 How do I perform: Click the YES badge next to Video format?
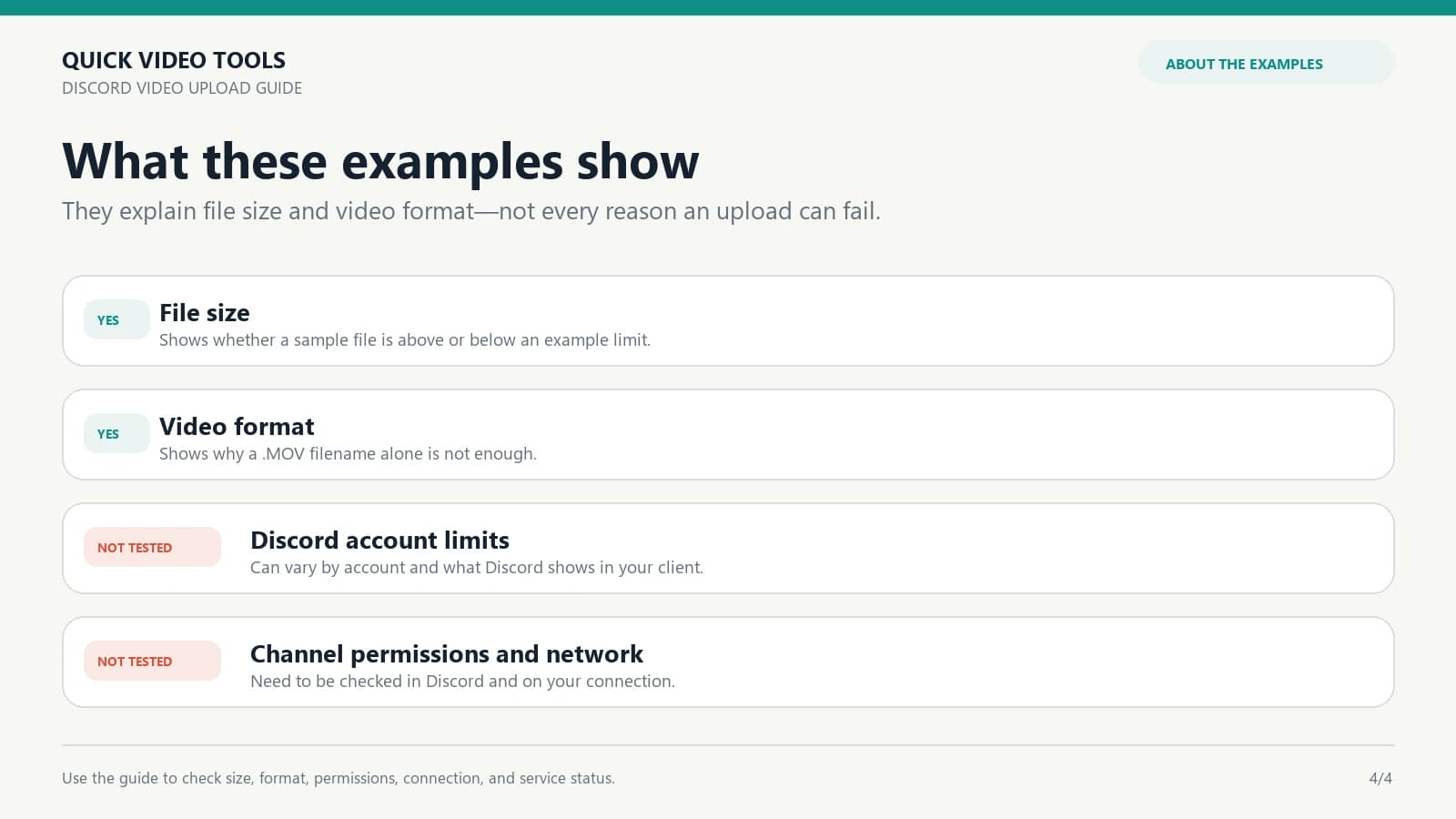pos(116,433)
